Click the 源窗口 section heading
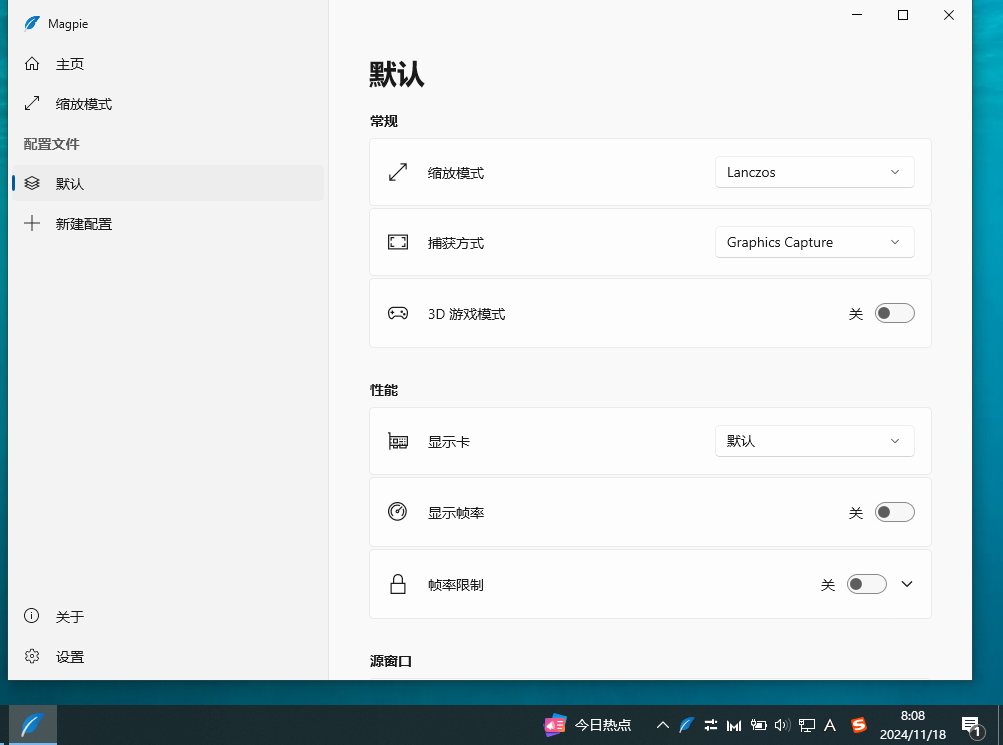This screenshot has height=745, width=1003. tap(391, 661)
